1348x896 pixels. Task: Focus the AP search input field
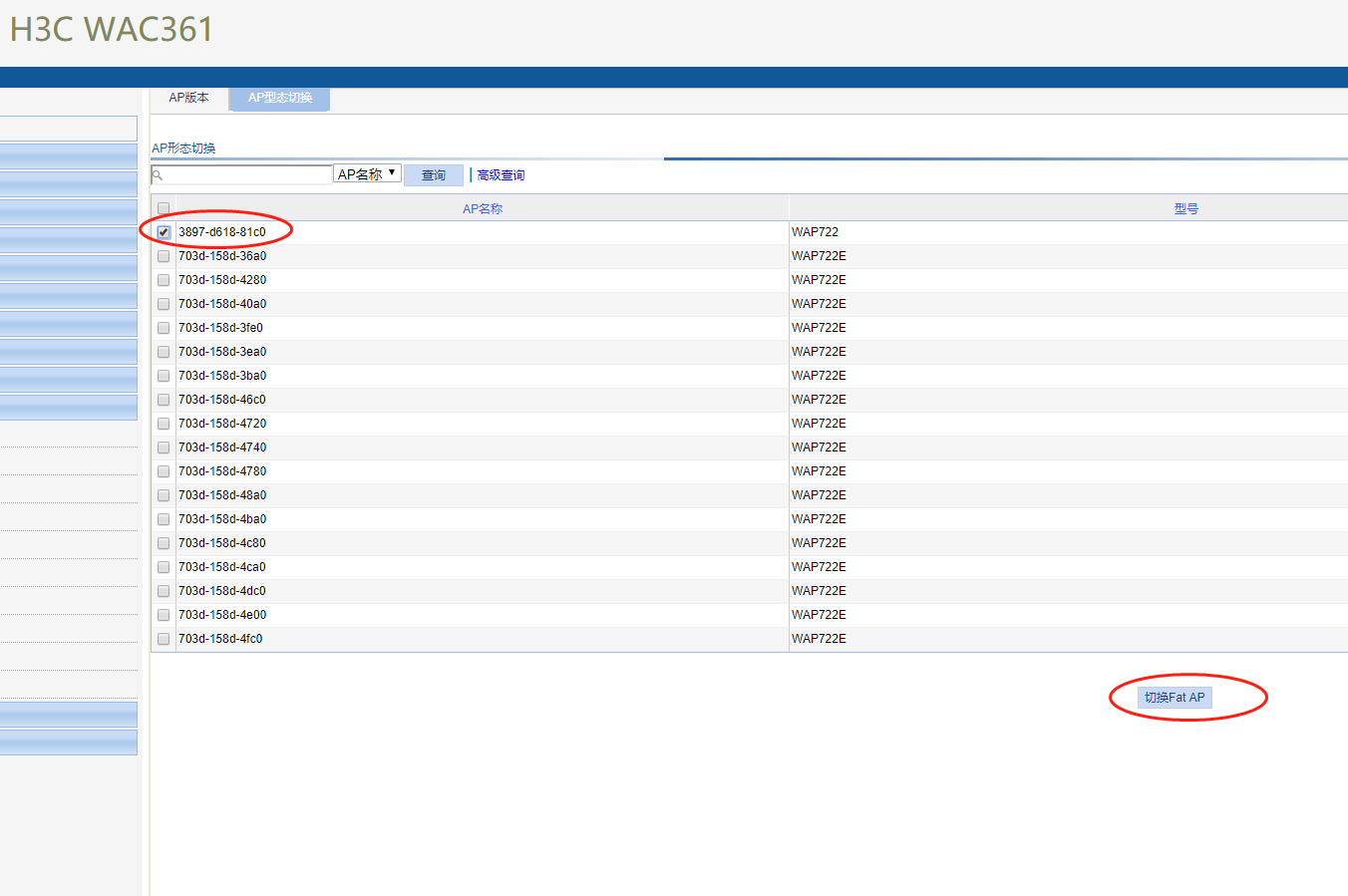(241, 174)
